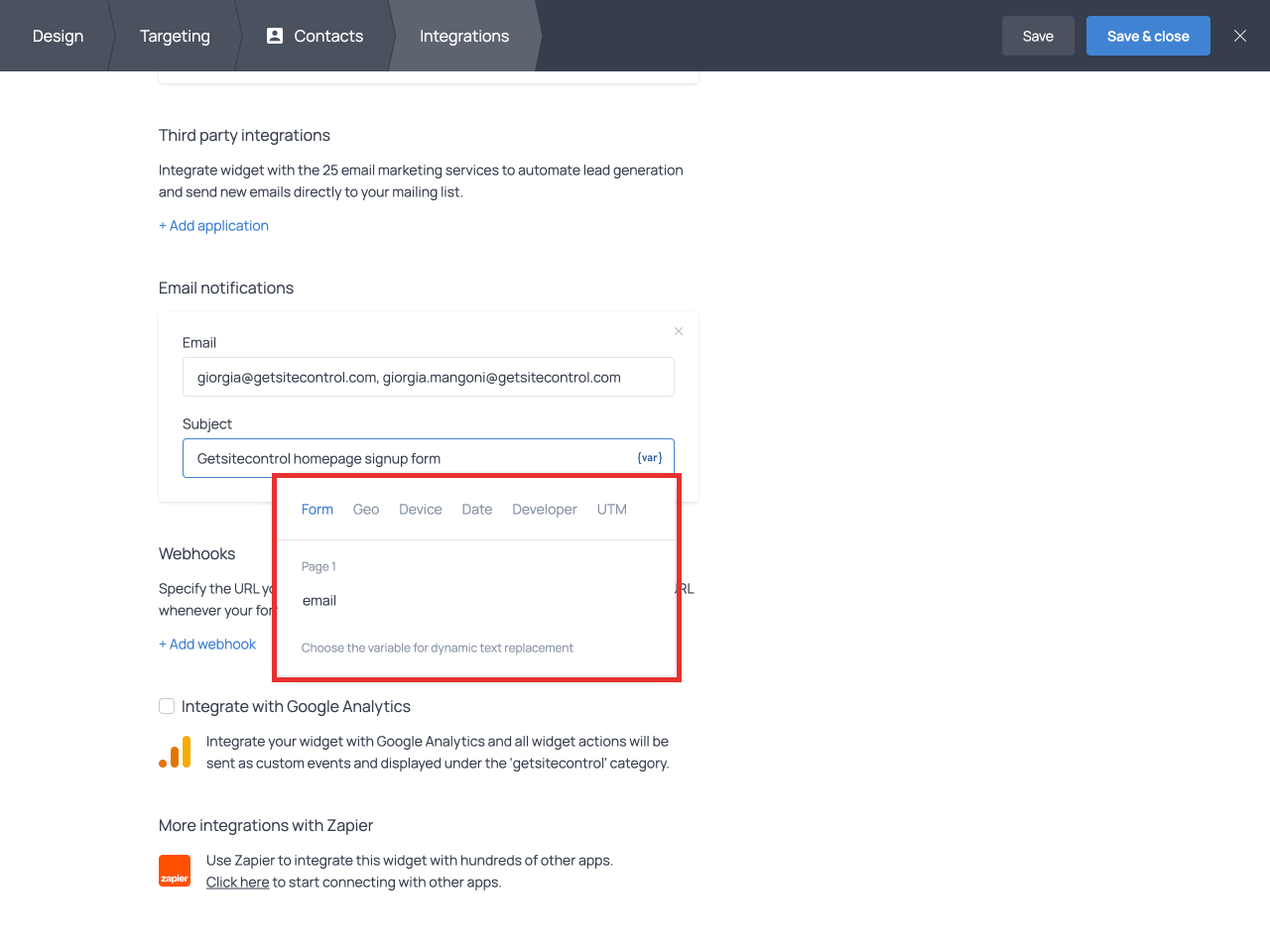
Task: Switch to the Geo variables tab
Action: [366, 510]
